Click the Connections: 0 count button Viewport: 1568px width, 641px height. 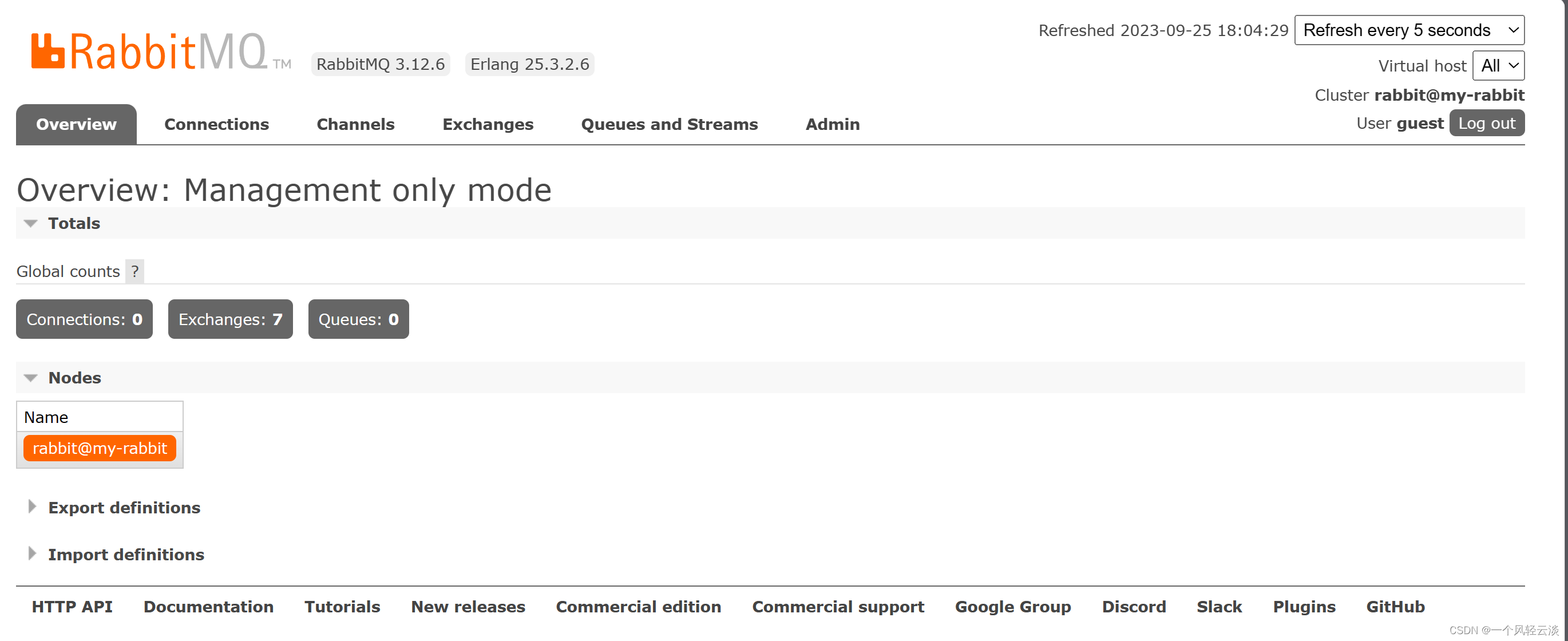click(84, 319)
